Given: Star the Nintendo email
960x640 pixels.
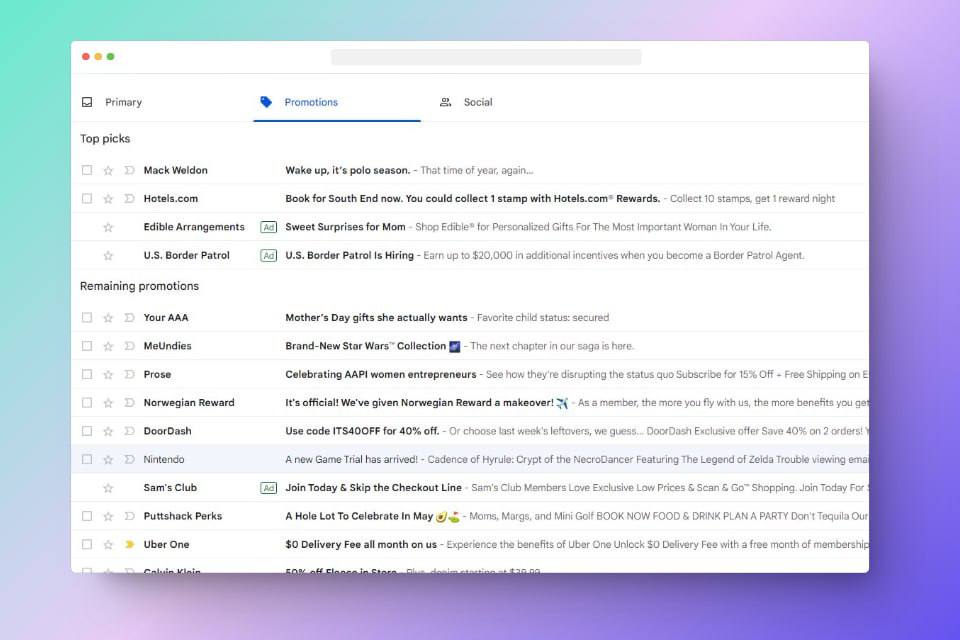Looking at the screenshot, I should tap(108, 460).
